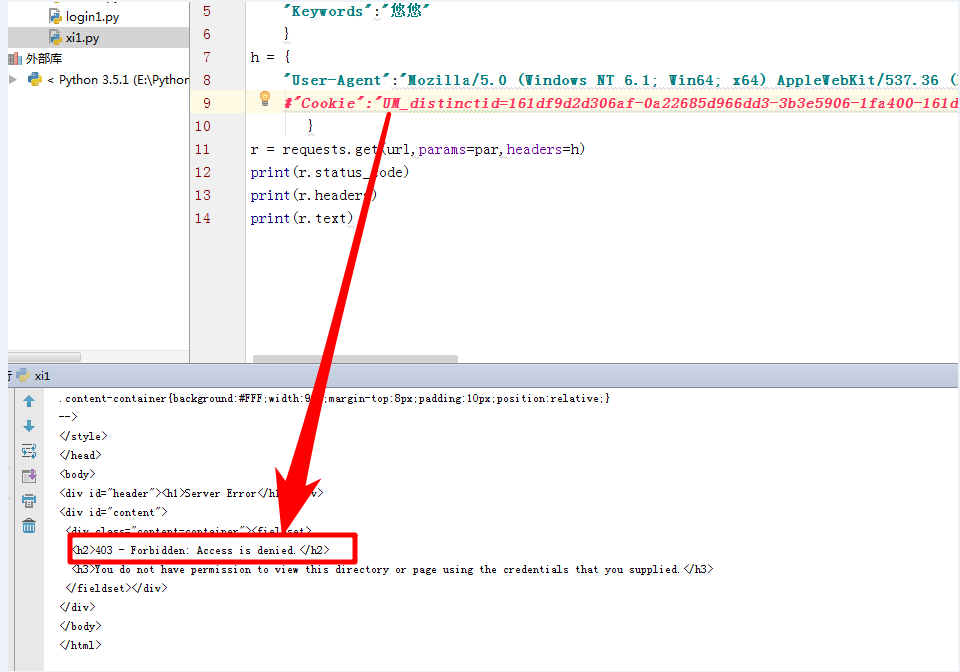
Task: Click the '</style>' line in console output
Action: click(83, 436)
